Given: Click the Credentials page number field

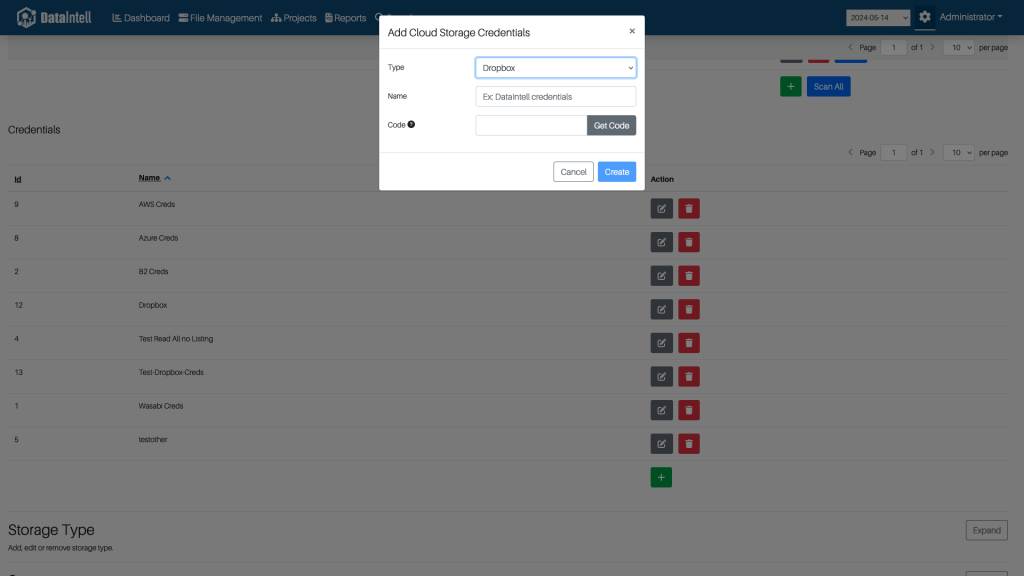Looking at the screenshot, I should tap(893, 153).
